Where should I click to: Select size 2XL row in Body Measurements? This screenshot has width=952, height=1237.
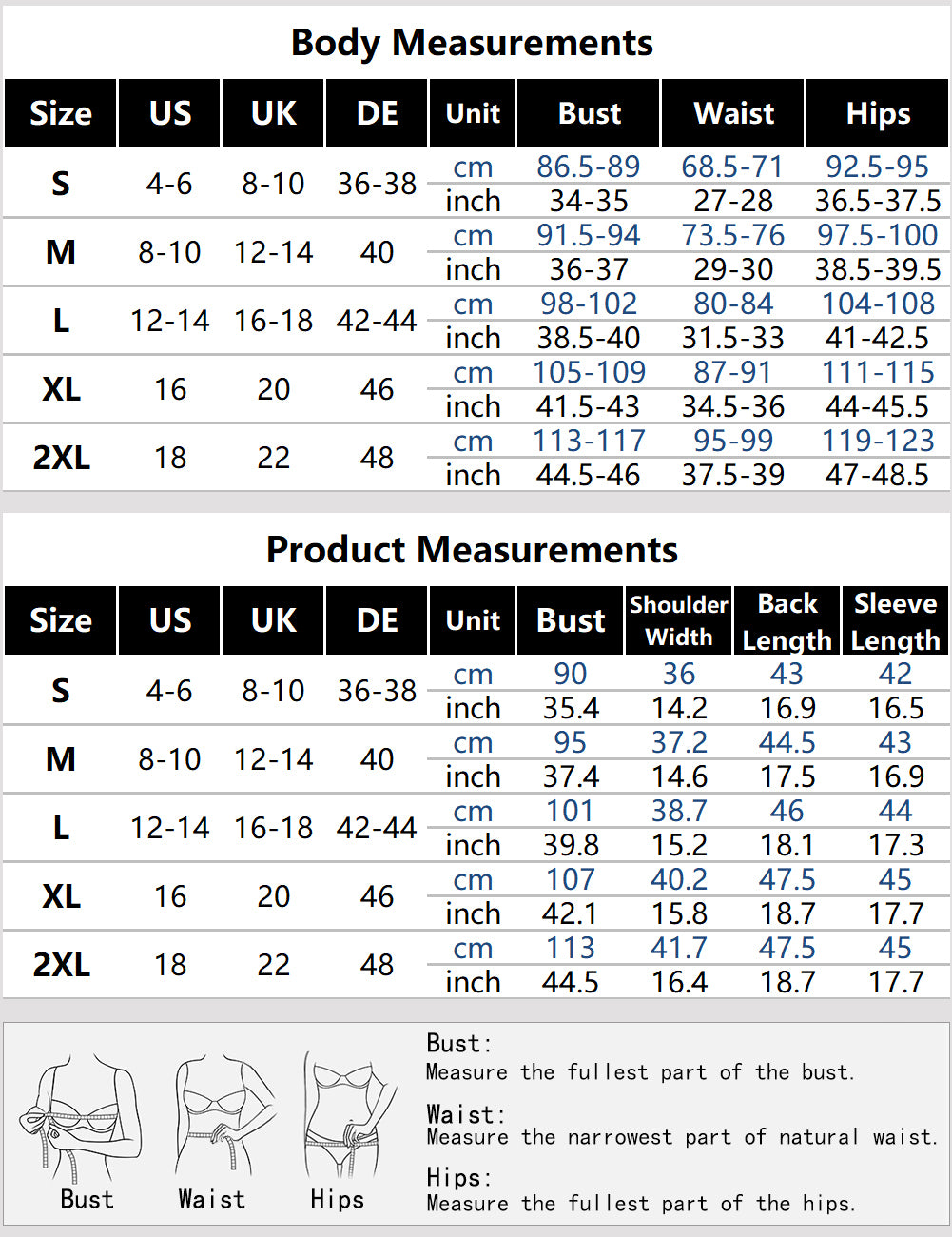pyautogui.click(x=61, y=458)
